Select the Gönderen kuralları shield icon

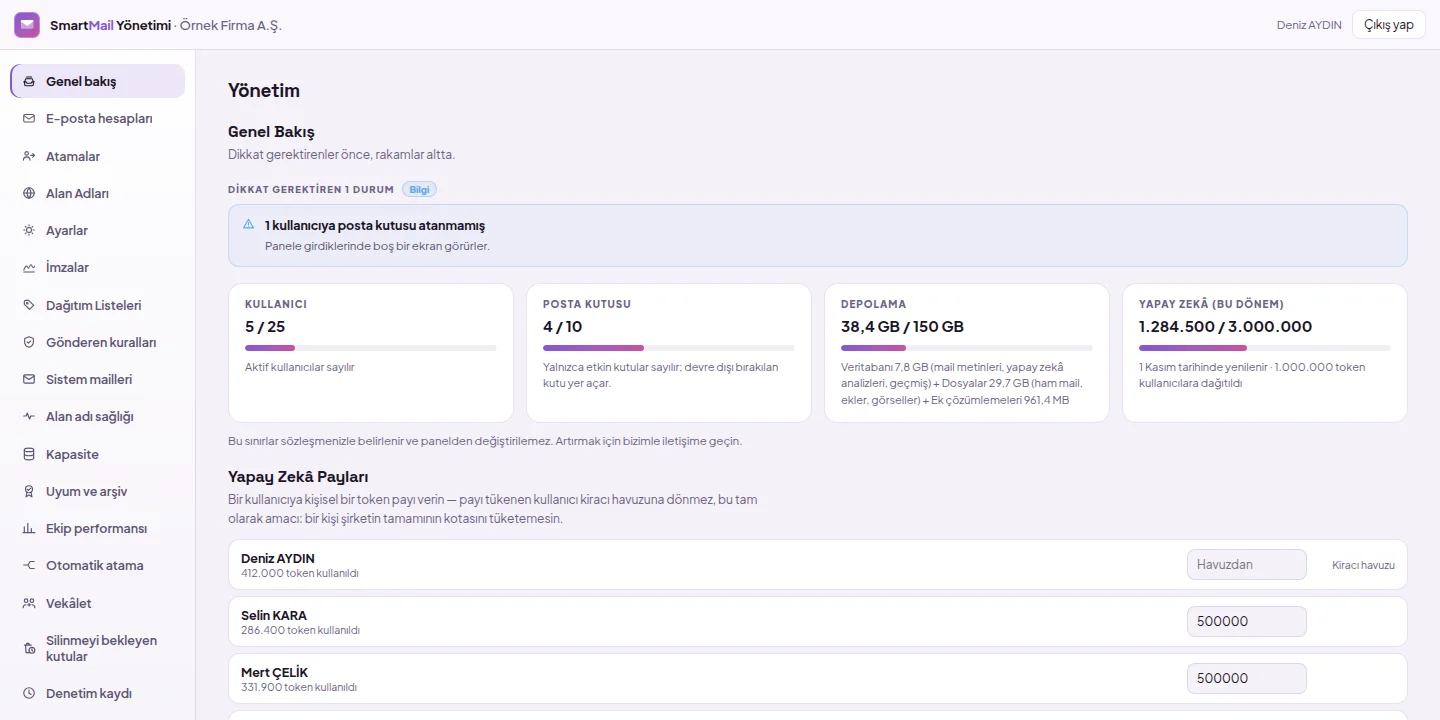click(29, 342)
